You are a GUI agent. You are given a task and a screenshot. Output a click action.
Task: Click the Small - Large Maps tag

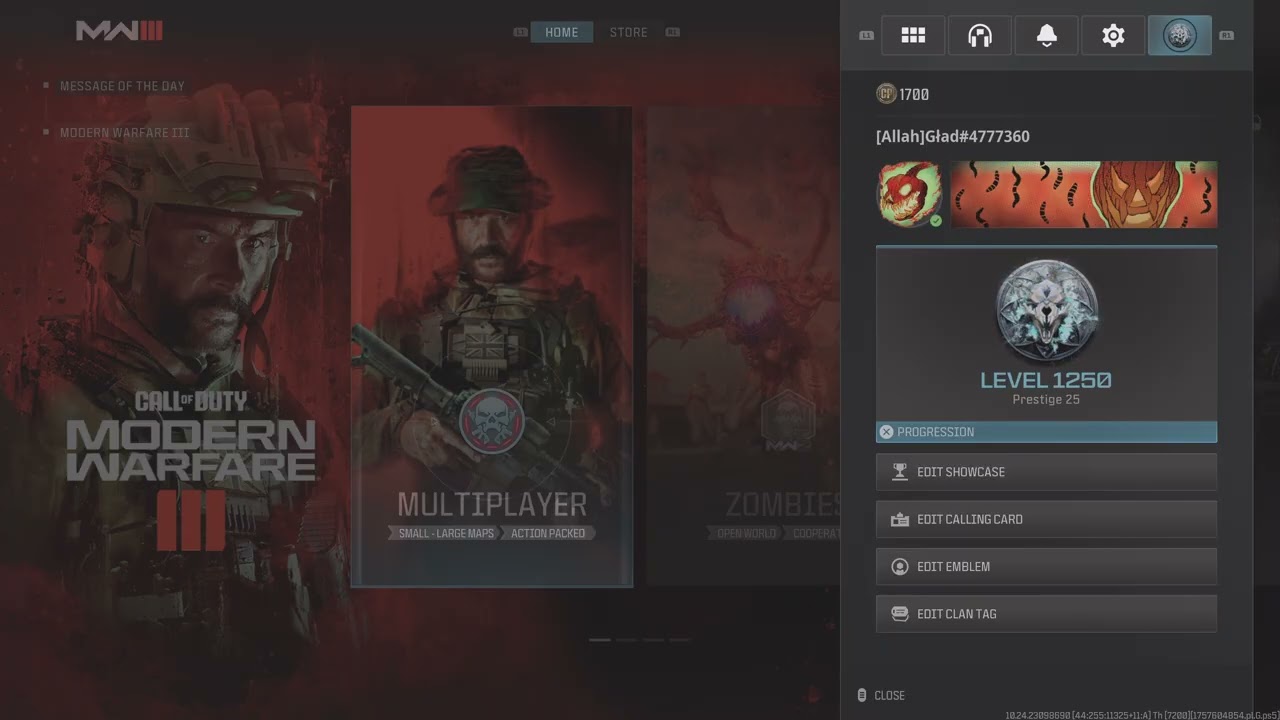click(446, 533)
